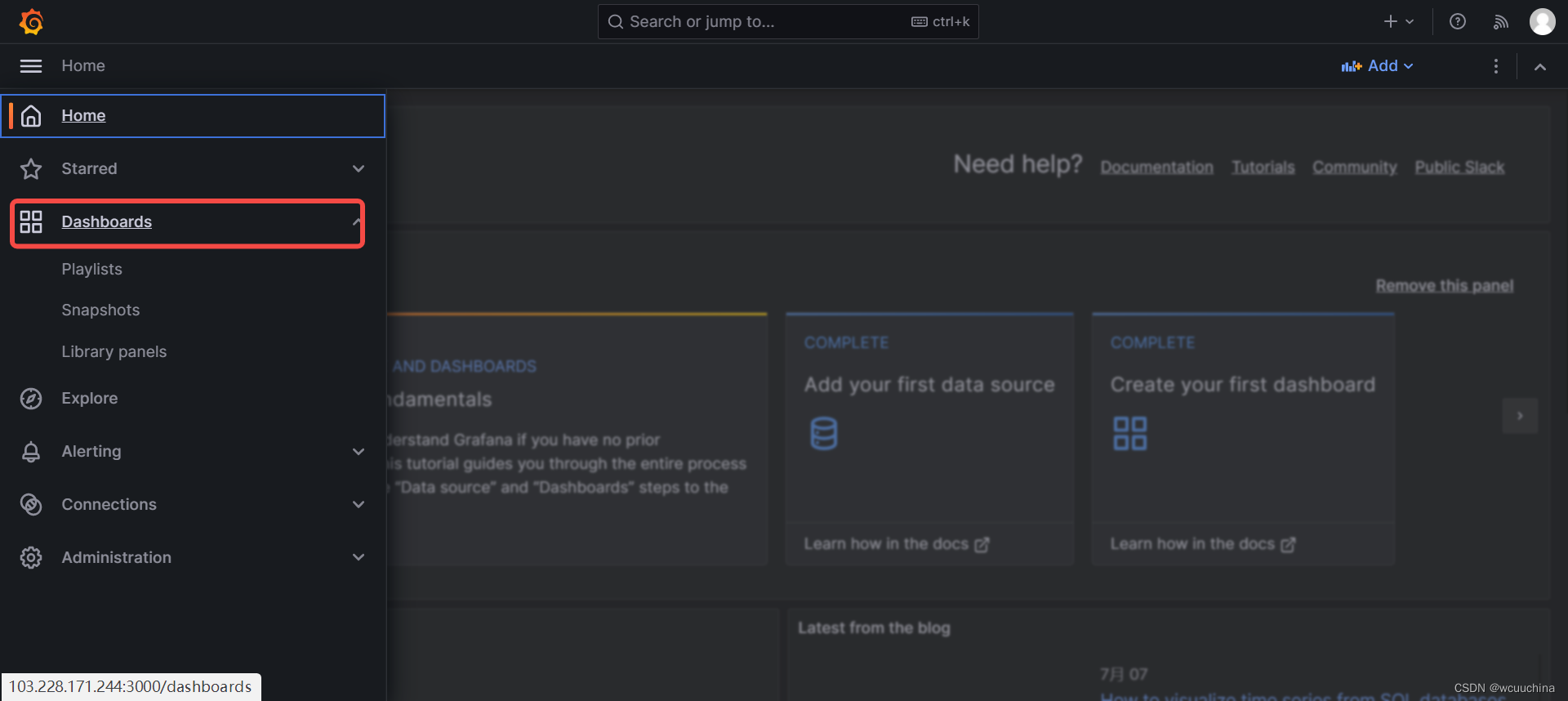Open Explore in the navigation menu
The image size is (1568, 701).
coord(89,399)
